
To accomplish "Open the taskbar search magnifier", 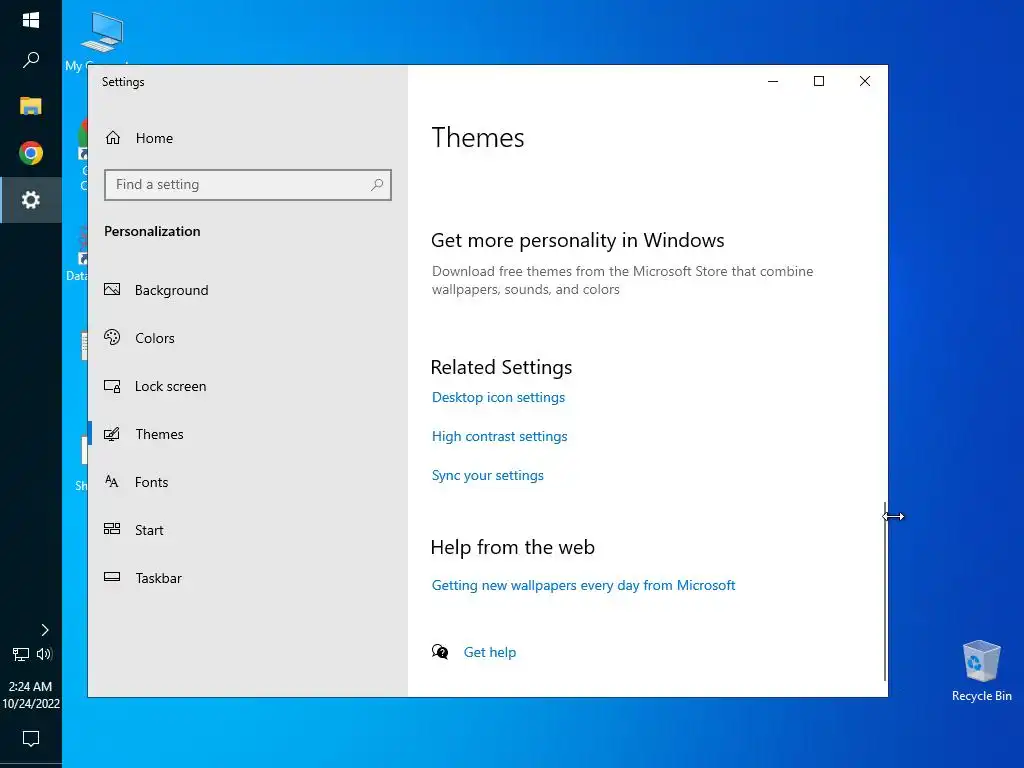I will pos(31,60).
